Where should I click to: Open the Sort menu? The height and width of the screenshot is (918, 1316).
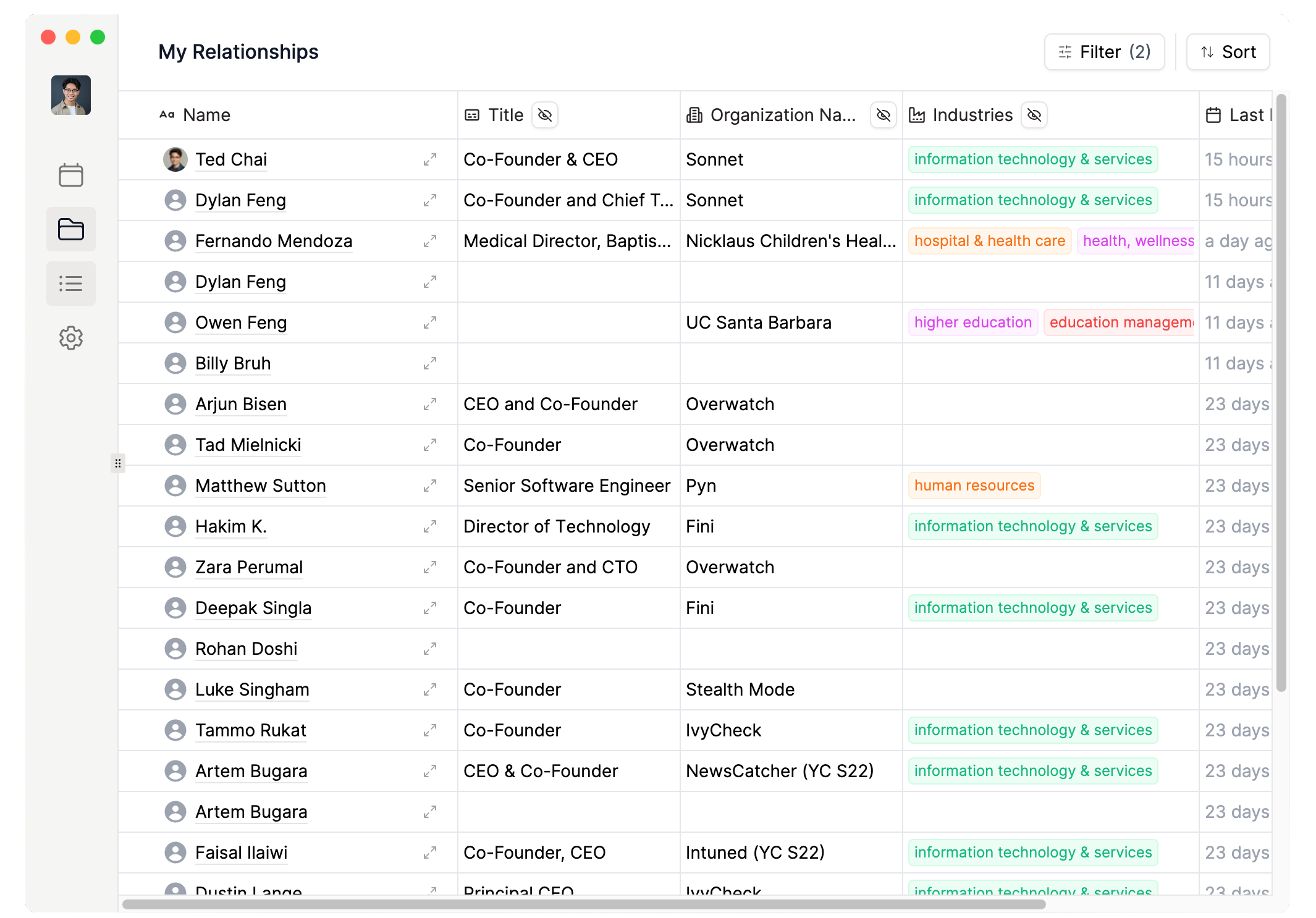[1228, 52]
